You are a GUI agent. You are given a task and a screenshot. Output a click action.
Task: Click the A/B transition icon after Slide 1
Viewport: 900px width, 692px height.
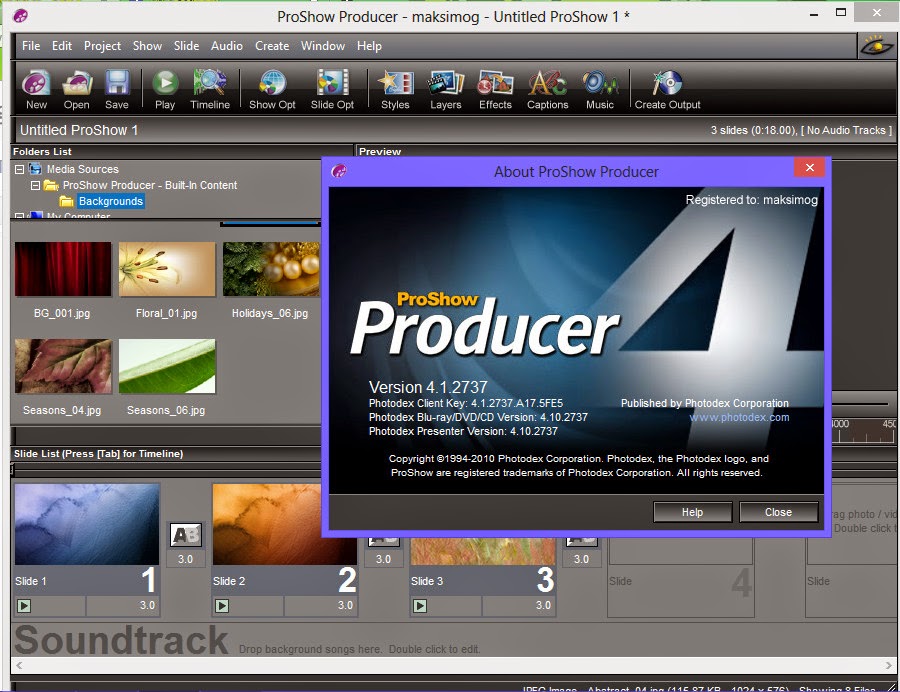pyautogui.click(x=185, y=535)
